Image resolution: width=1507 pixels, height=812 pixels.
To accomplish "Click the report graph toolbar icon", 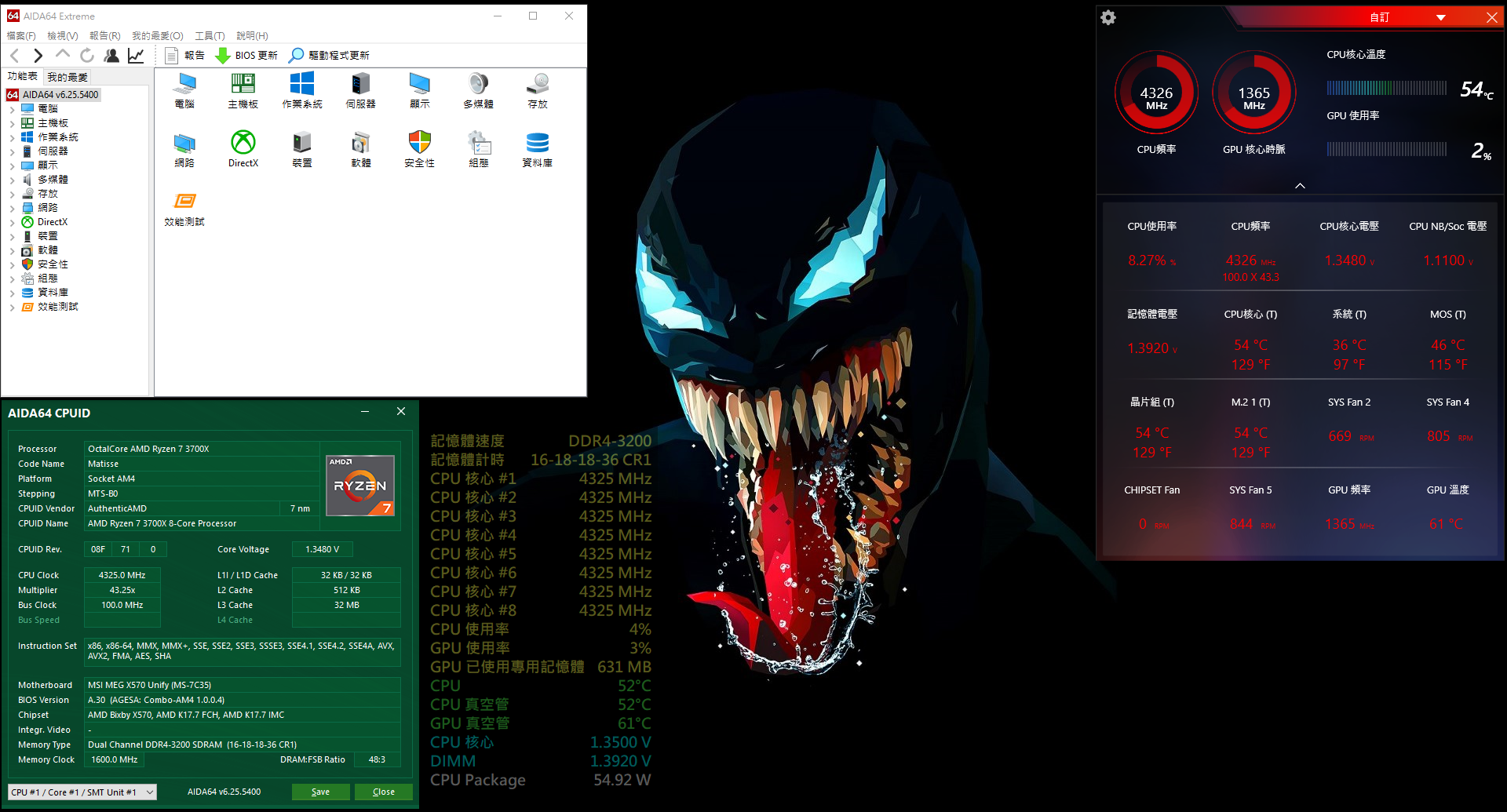I will click(136, 55).
